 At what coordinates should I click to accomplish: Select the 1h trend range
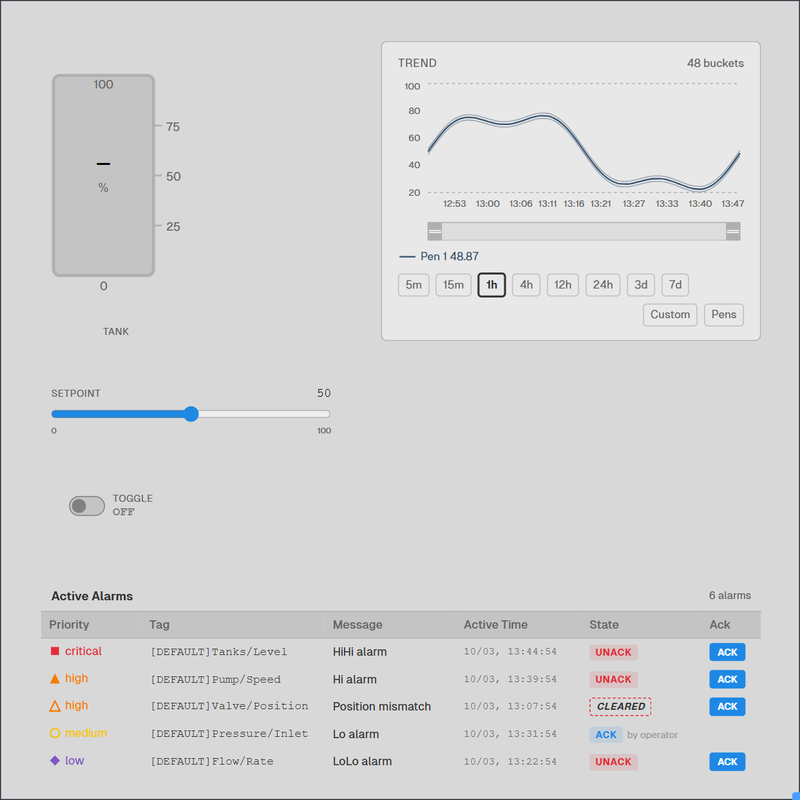point(492,285)
